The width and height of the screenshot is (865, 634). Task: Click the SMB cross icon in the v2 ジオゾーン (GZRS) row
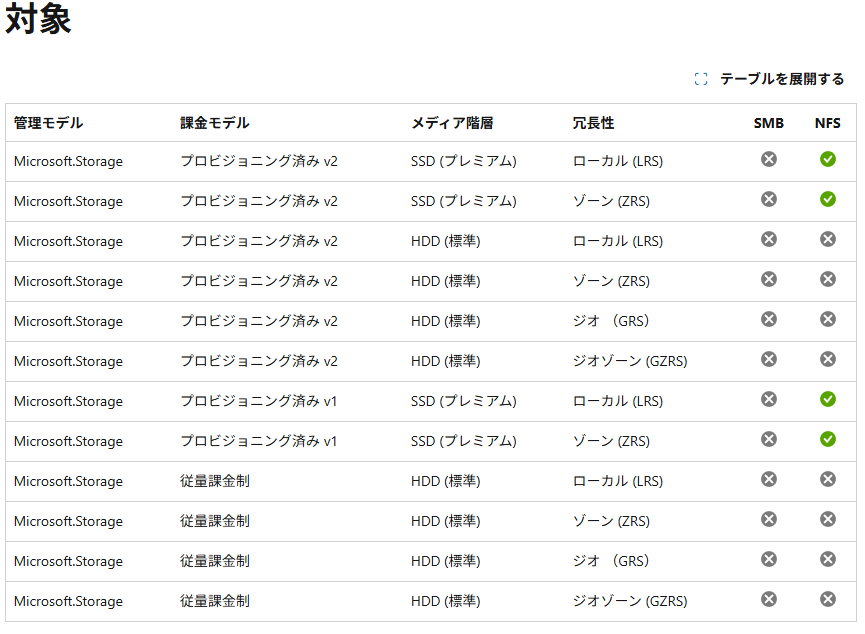tap(768, 359)
